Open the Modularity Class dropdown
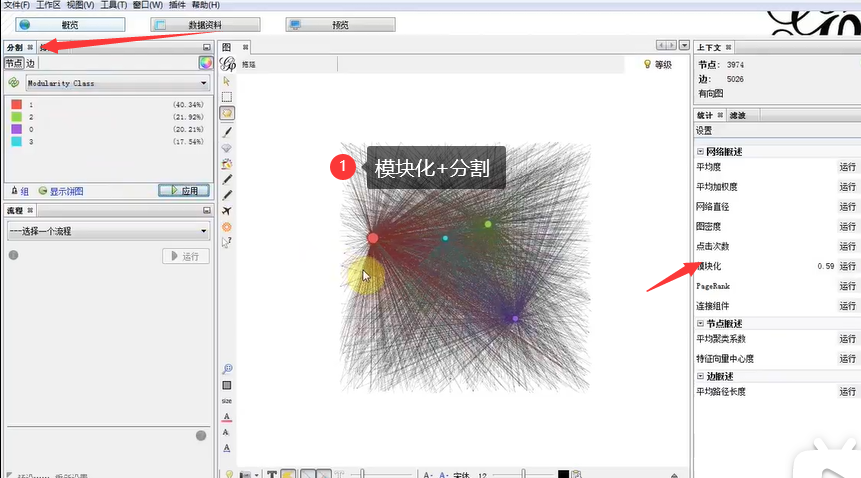This screenshot has width=861, height=478. point(118,83)
